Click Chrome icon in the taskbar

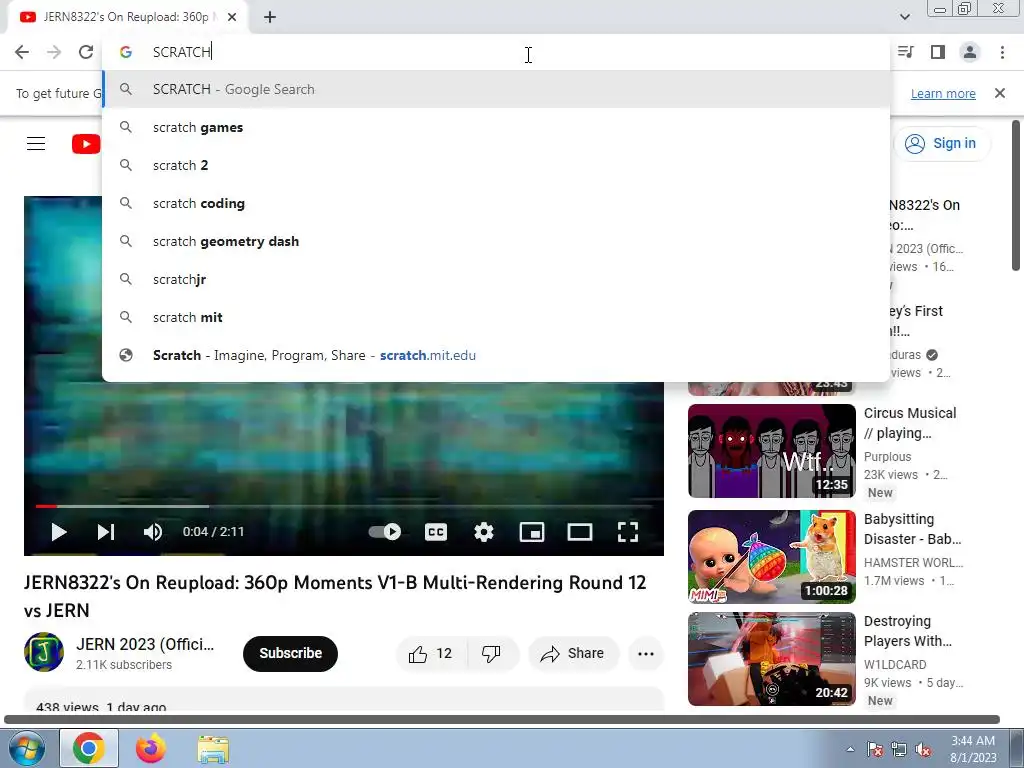(89, 748)
